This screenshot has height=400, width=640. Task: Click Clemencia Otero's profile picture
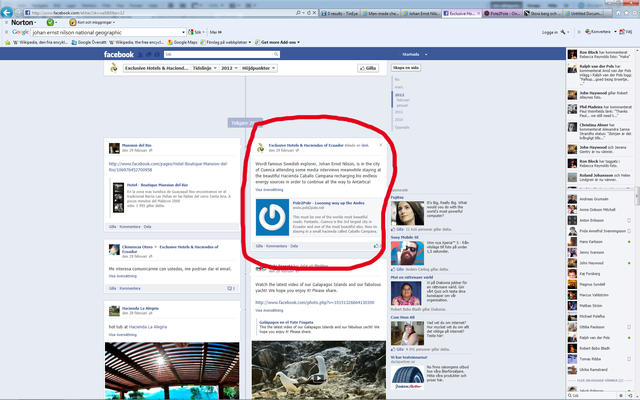tap(114, 249)
